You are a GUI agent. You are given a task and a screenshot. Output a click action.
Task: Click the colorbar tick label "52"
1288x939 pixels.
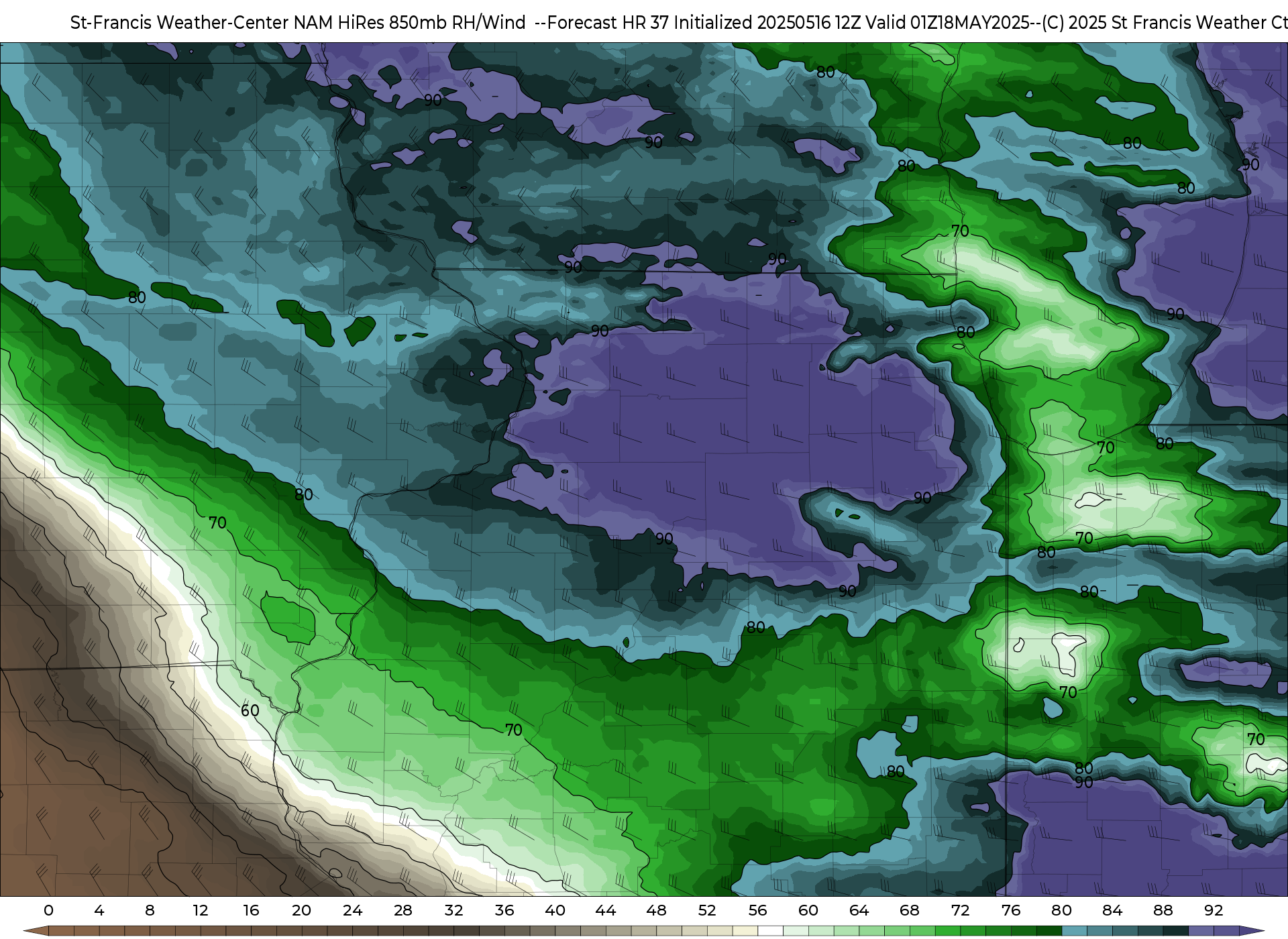[707, 910]
